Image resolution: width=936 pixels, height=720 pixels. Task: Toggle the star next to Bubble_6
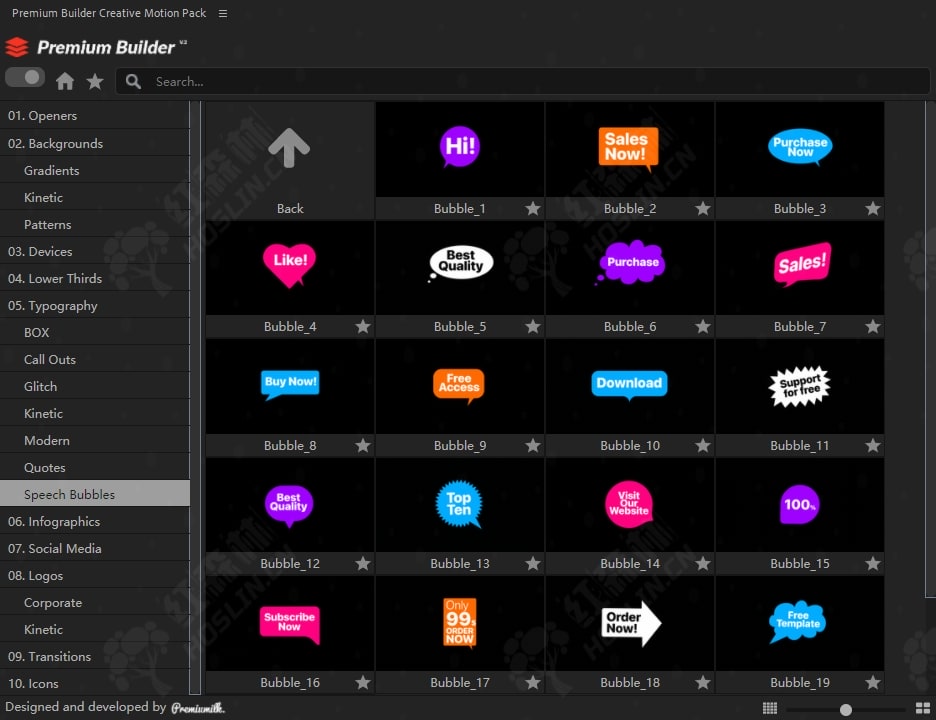(703, 327)
